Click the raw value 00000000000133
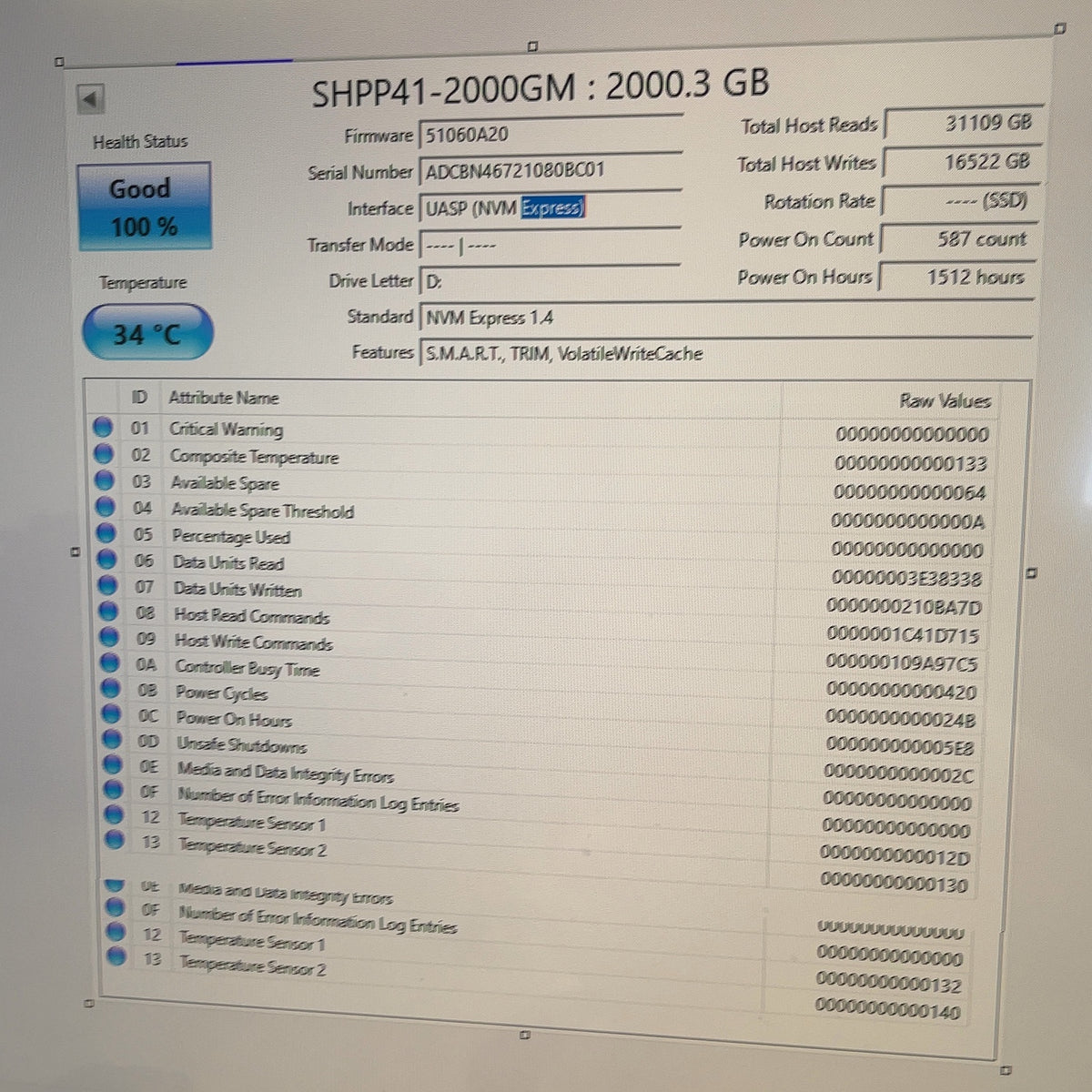 [911, 463]
